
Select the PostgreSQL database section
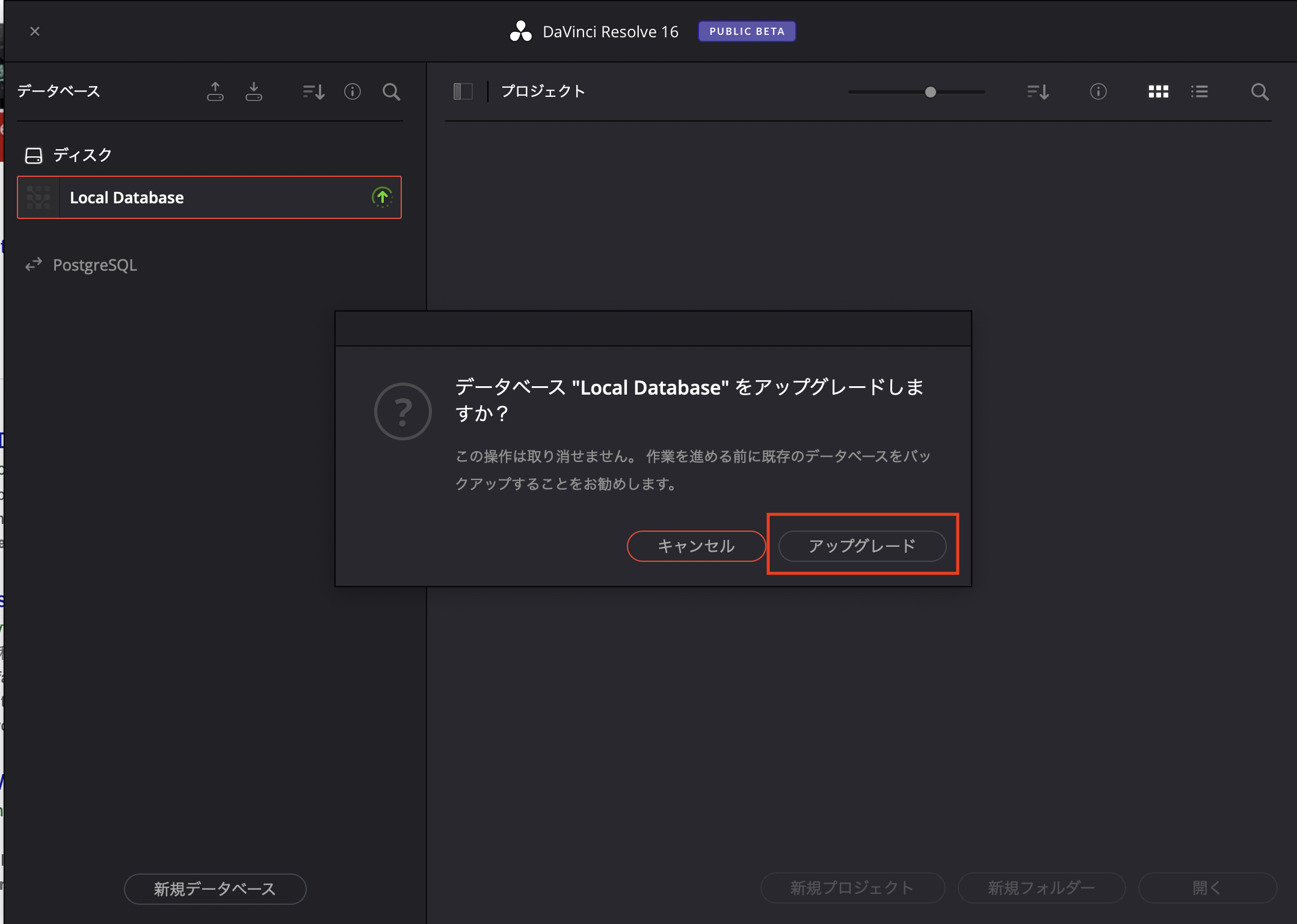click(94, 265)
